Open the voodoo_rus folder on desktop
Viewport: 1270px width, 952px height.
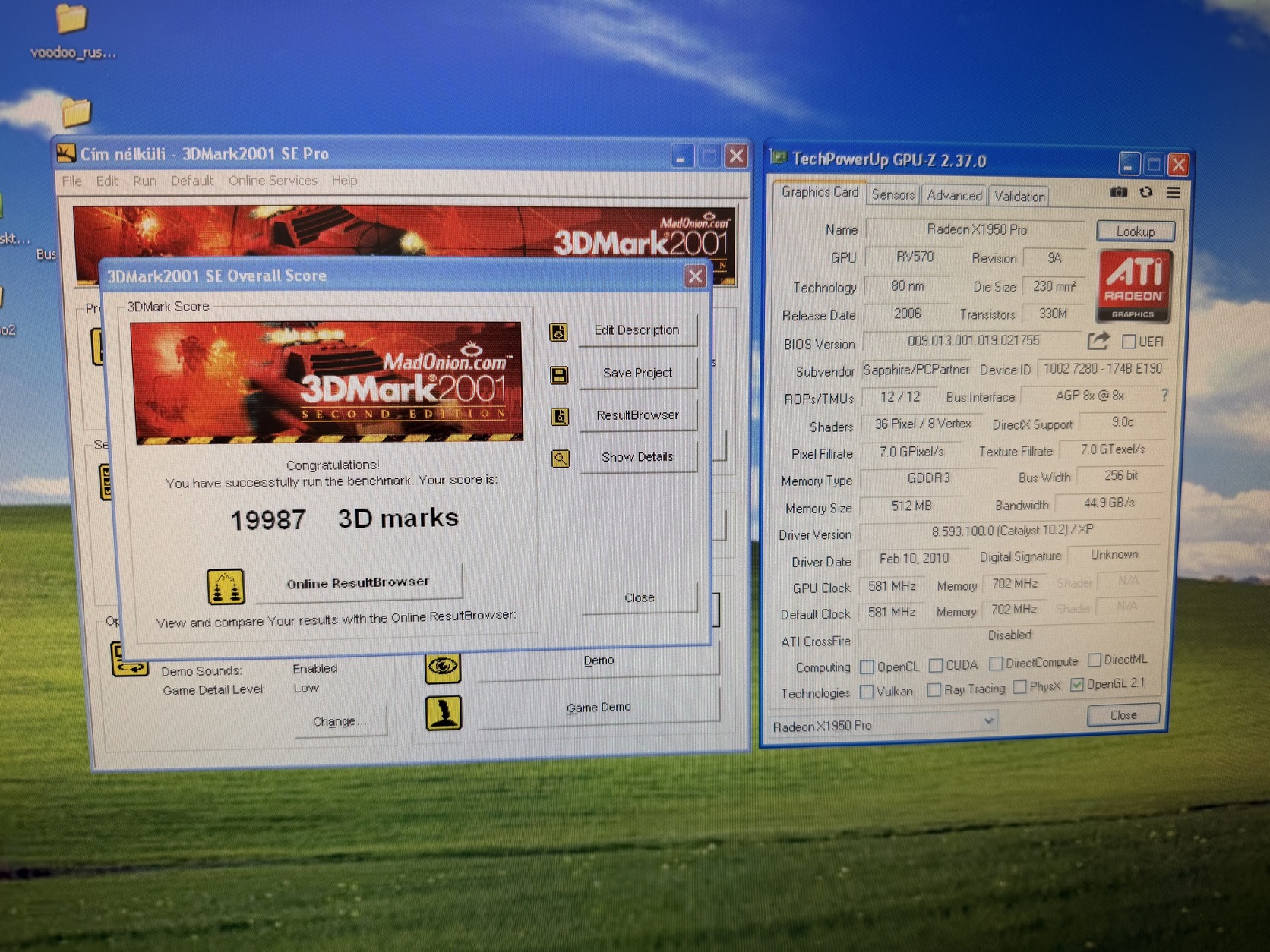pyautogui.click(x=72, y=30)
